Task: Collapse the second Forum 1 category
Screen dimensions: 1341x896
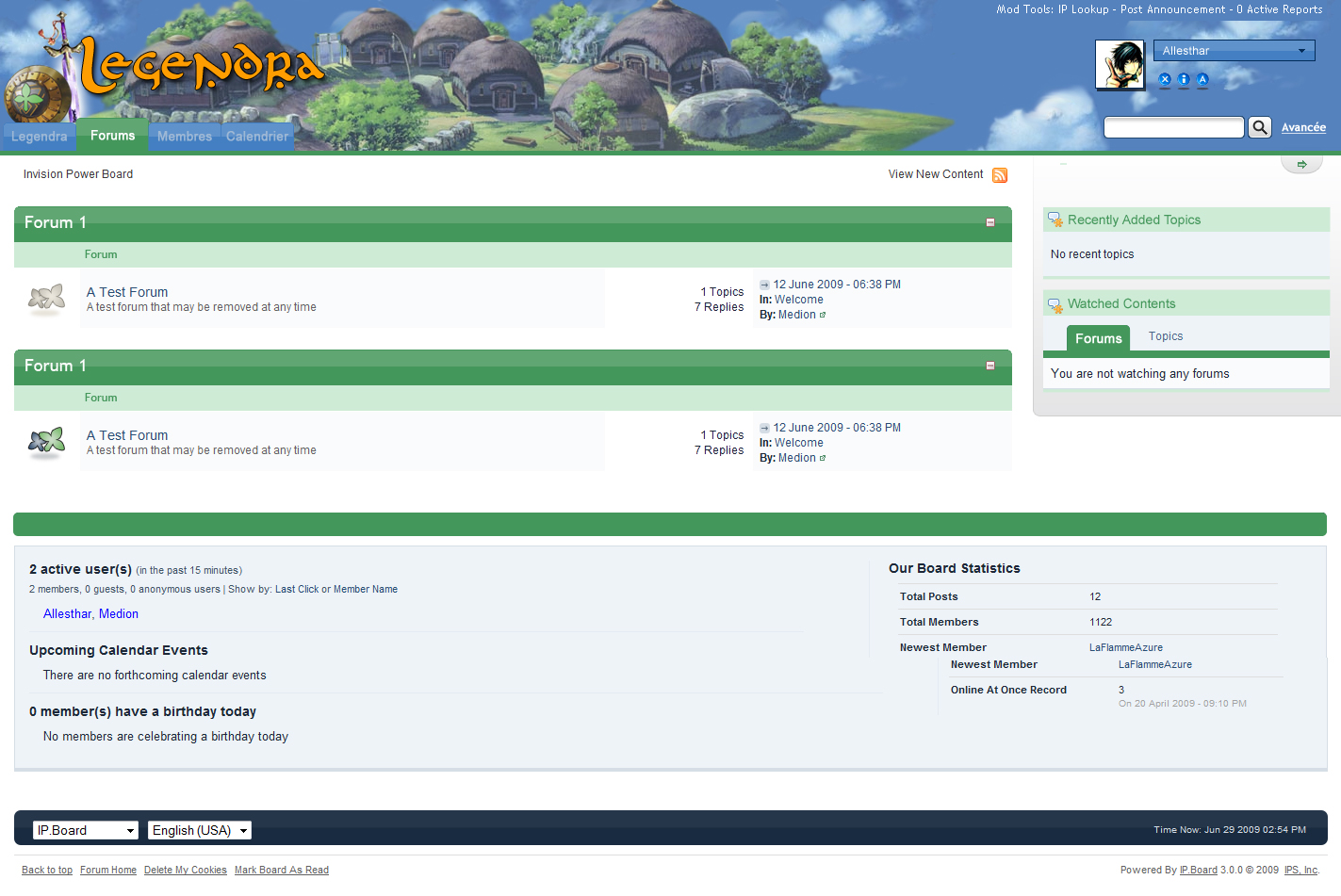Action: pos(990,366)
